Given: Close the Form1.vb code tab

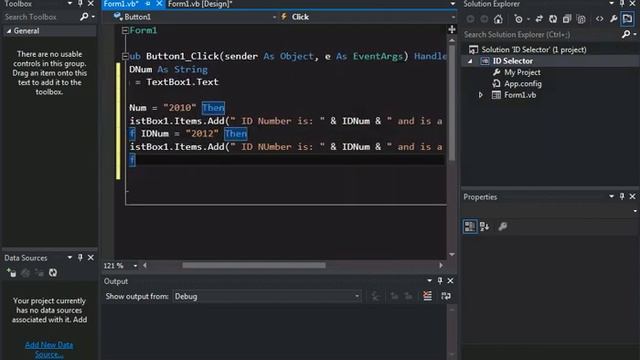Looking at the screenshot, I should click(159, 4).
